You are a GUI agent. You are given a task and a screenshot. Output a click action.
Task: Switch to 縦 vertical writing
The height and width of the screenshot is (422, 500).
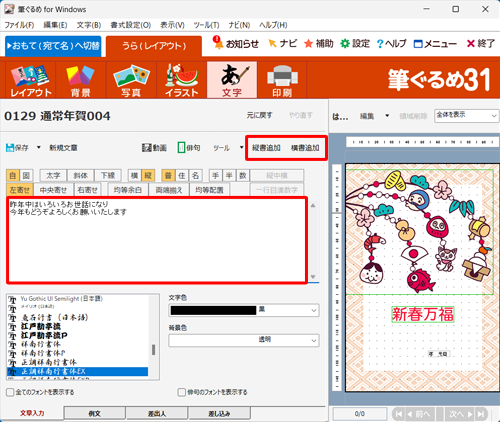148,175
